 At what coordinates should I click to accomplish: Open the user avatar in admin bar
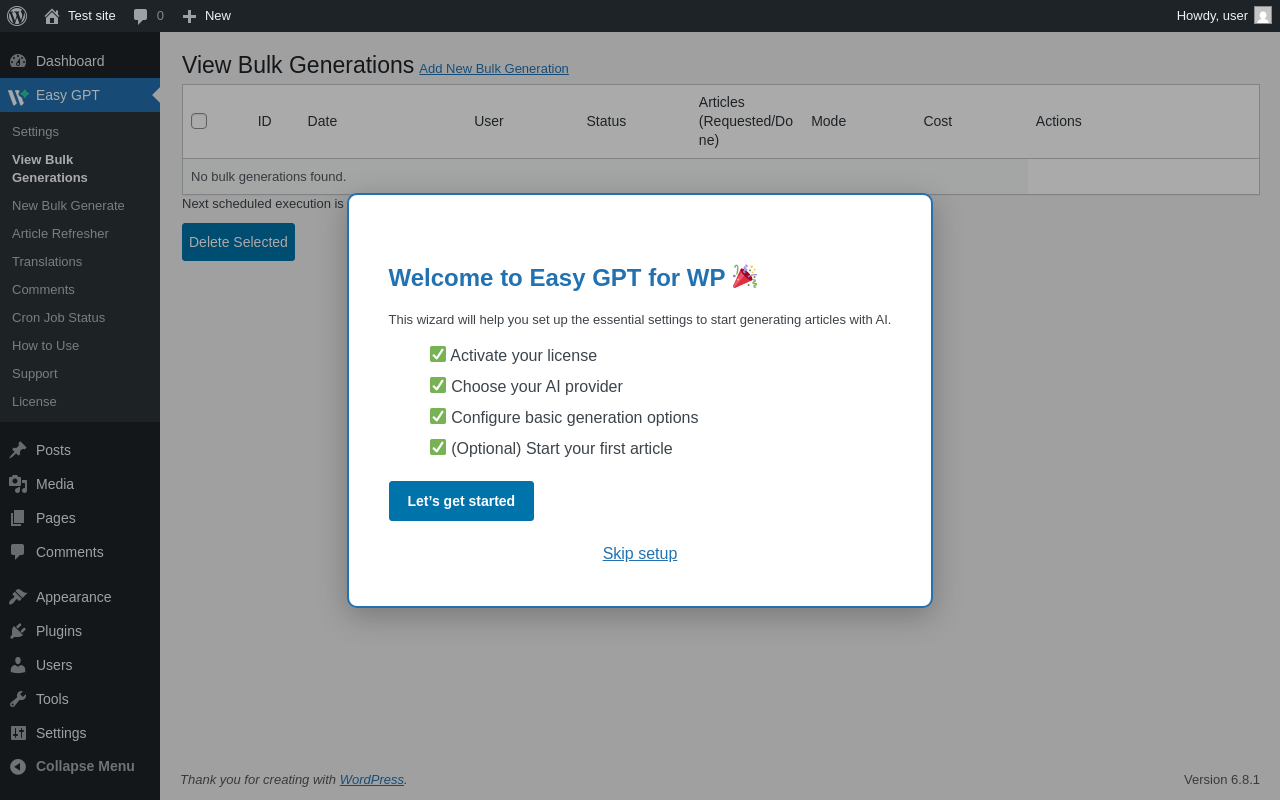(1263, 15)
